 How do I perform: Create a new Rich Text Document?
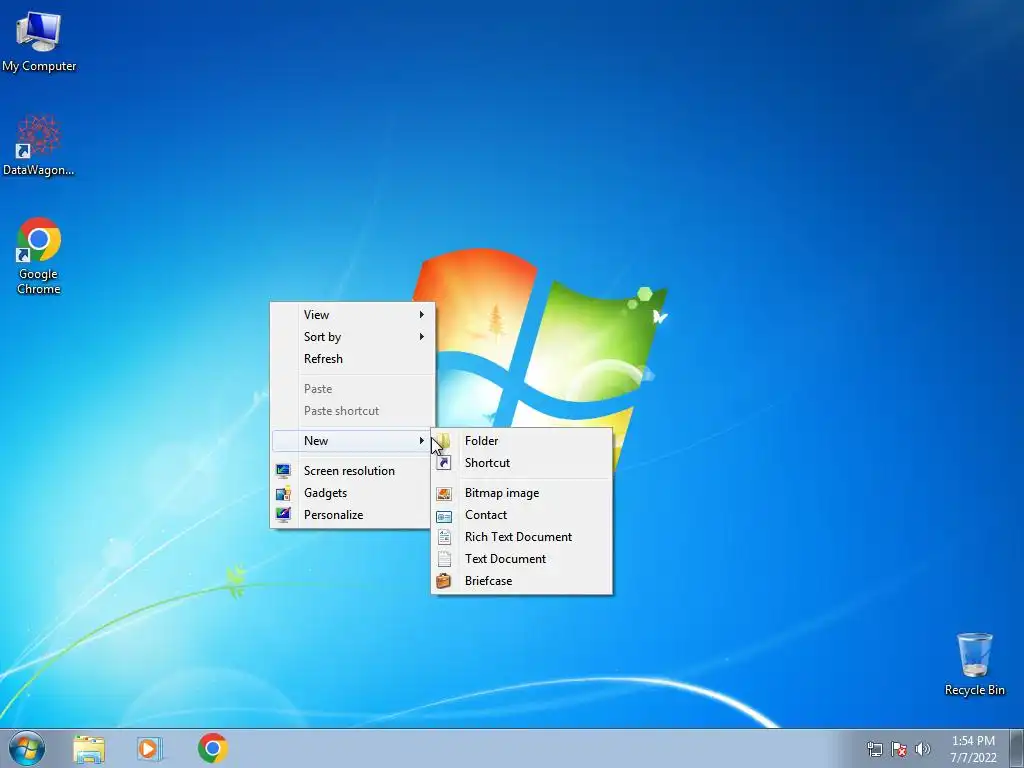pos(522,537)
